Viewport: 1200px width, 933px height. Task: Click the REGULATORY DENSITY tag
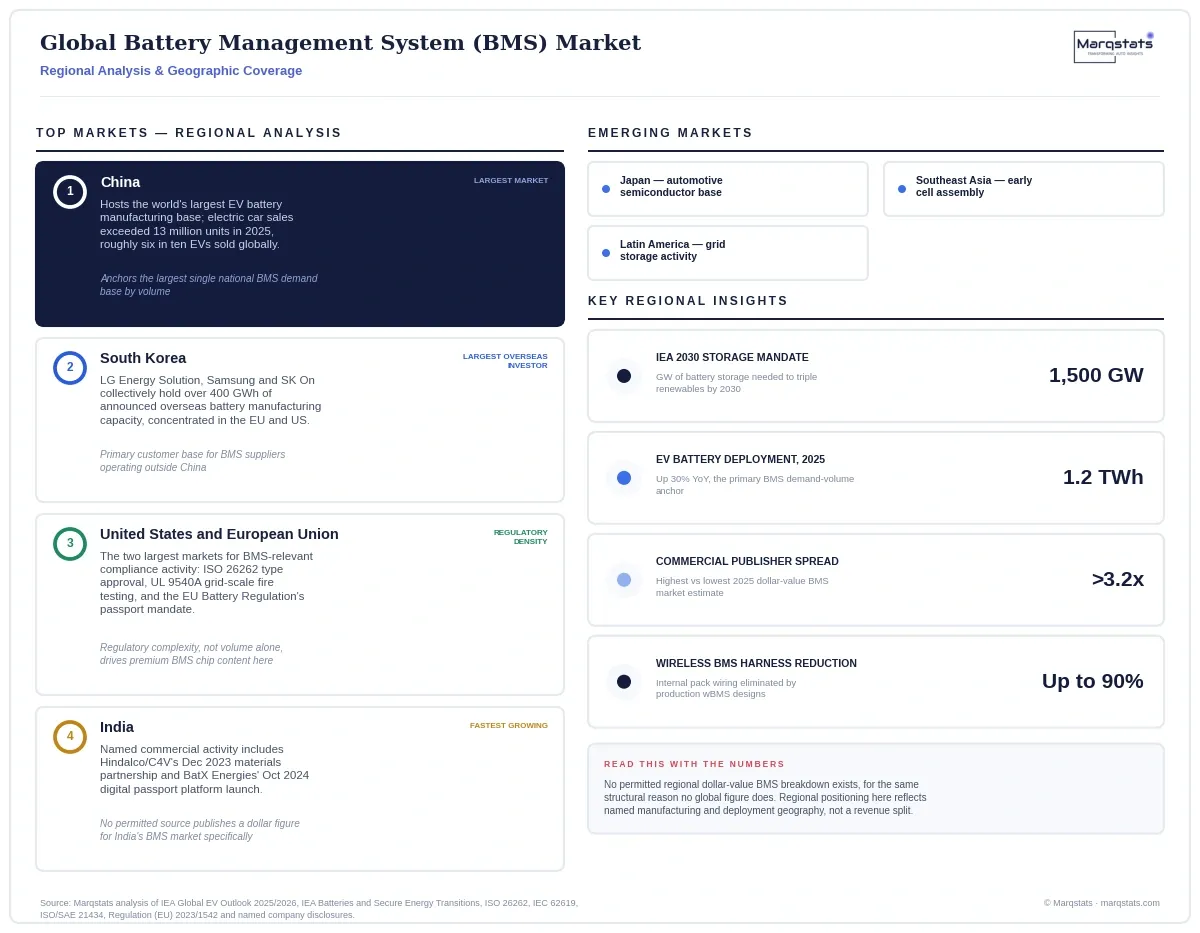[x=521, y=537]
